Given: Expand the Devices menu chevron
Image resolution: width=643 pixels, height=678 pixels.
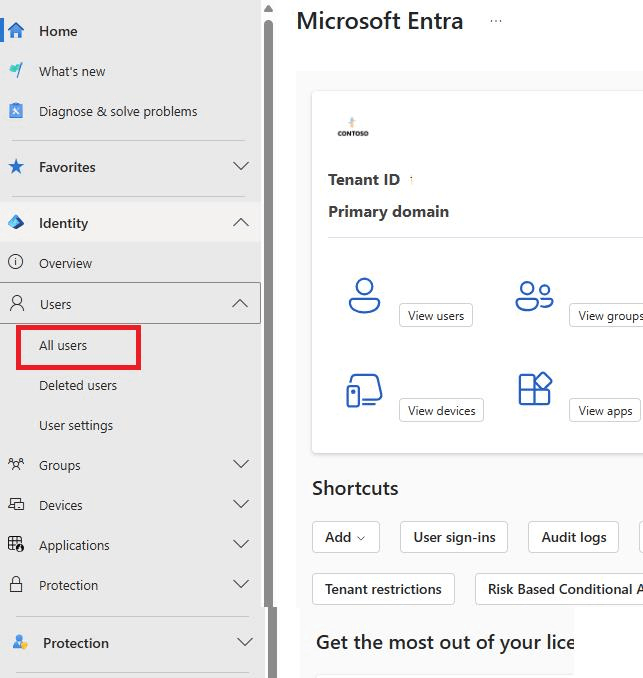Looking at the screenshot, I should coord(241,504).
